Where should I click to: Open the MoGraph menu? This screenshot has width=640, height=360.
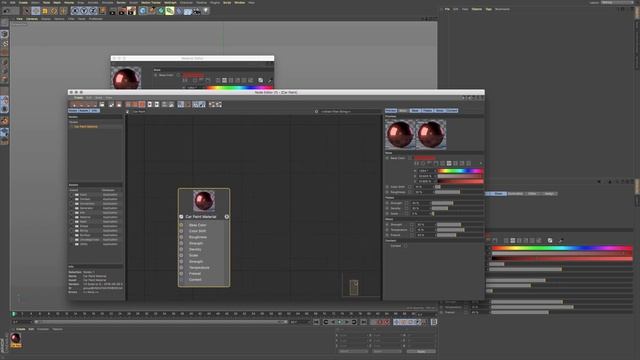click(x=170, y=2)
